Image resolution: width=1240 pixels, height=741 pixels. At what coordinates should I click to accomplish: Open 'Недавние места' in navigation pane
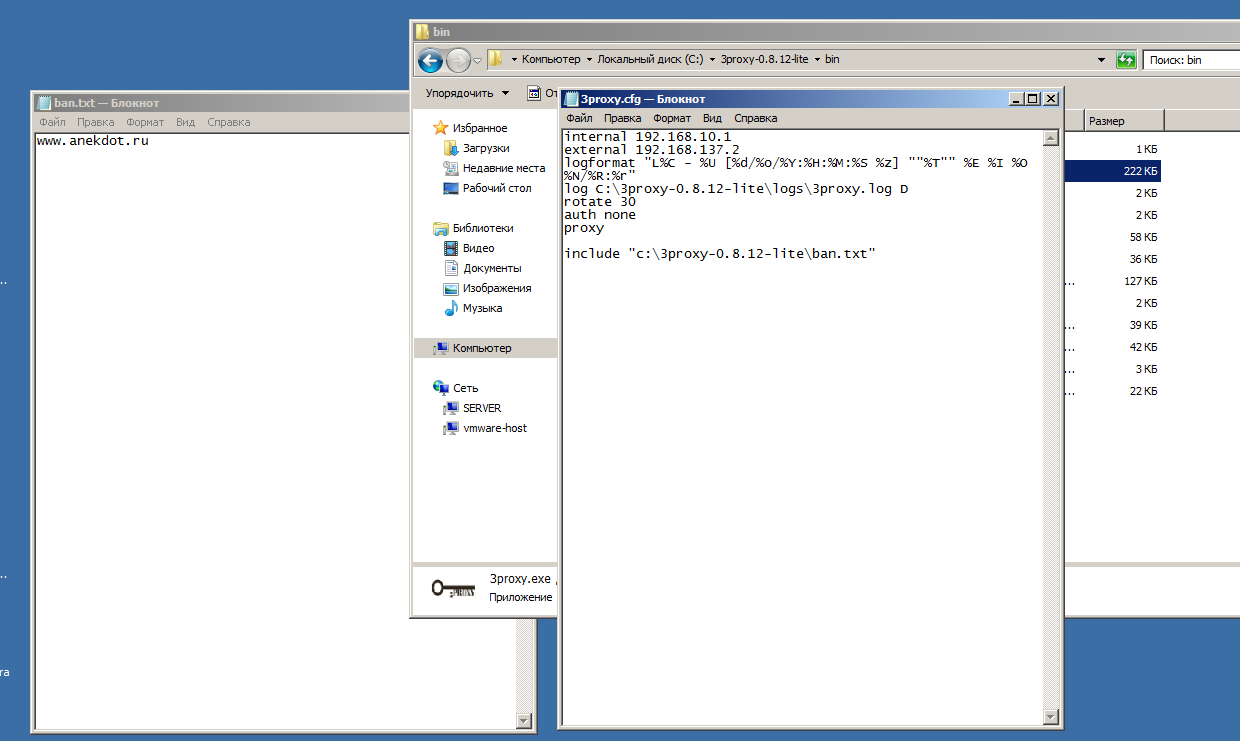click(x=503, y=168)
